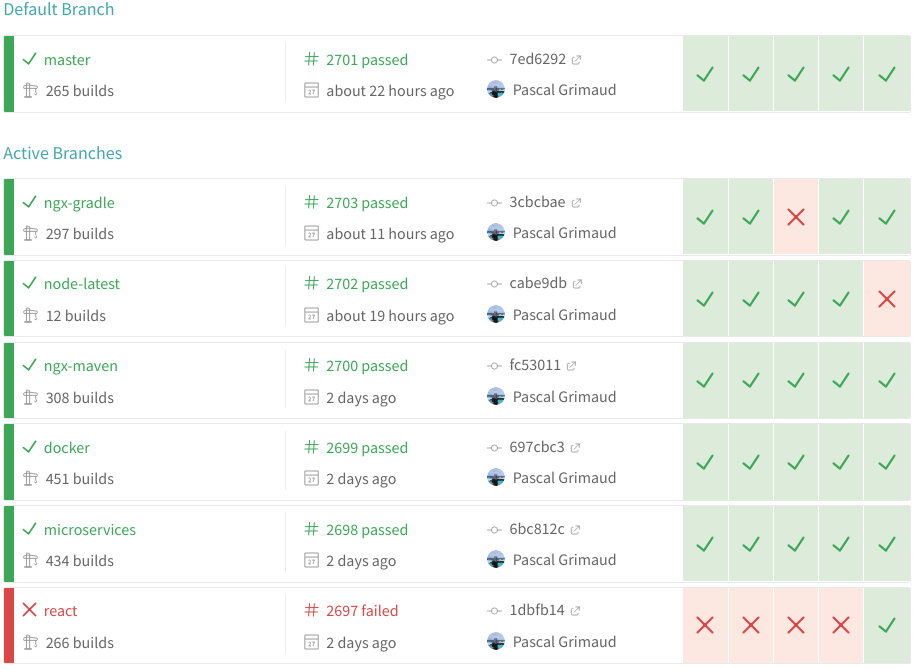The height and width of the screenshot is (669, 915).
Task: Open the failed react branch
Action: 60,611
